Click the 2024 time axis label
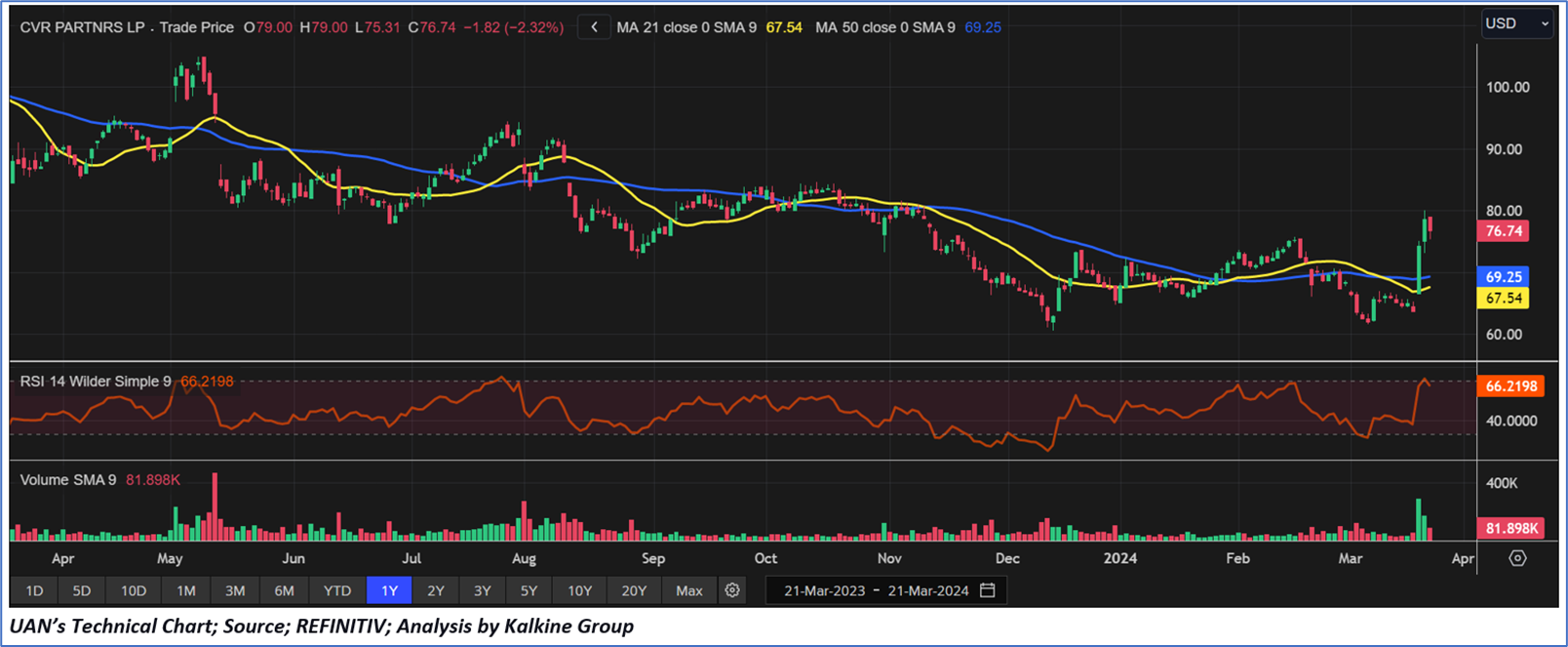 1119,558
